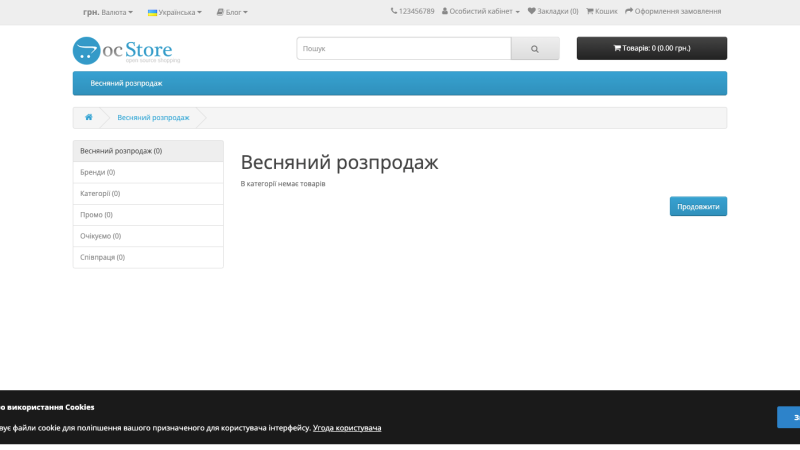
Task: Click the cart icon beside Кошик
Action: coord(590,11)
